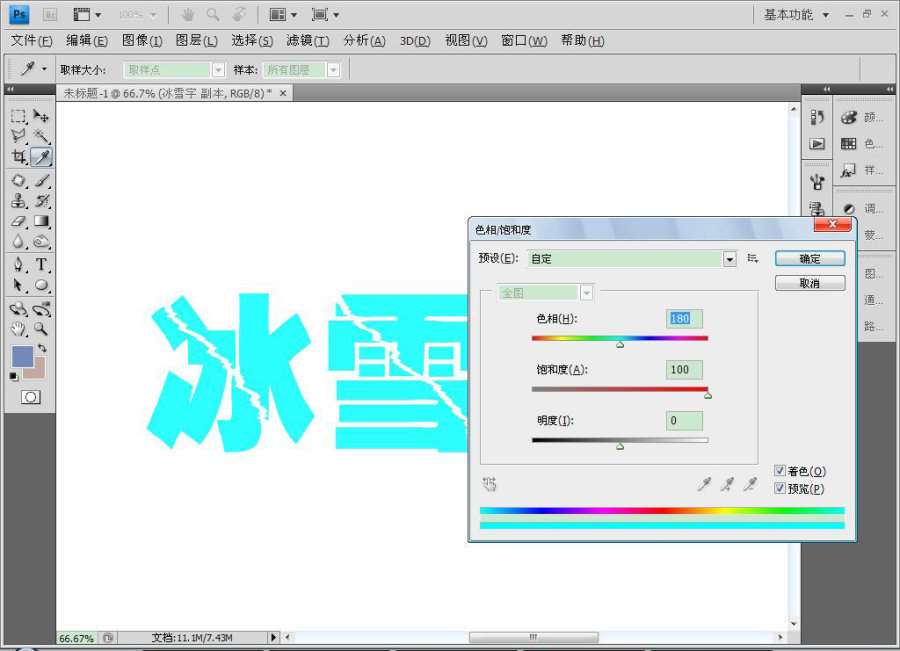Image resolution: width=900 pixels, height=651 pixels.
Task: Click the 色相 hue slider handle
Action: pyautogui.click(x=620, y=344)
